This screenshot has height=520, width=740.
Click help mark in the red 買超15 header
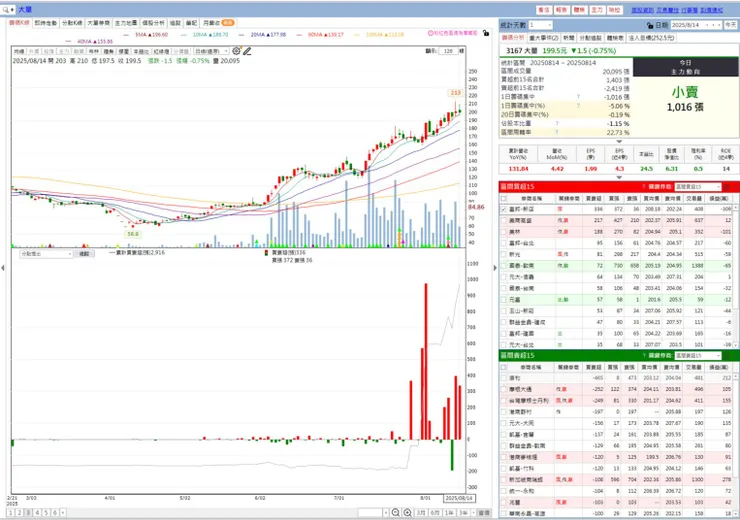coord(643,187)
